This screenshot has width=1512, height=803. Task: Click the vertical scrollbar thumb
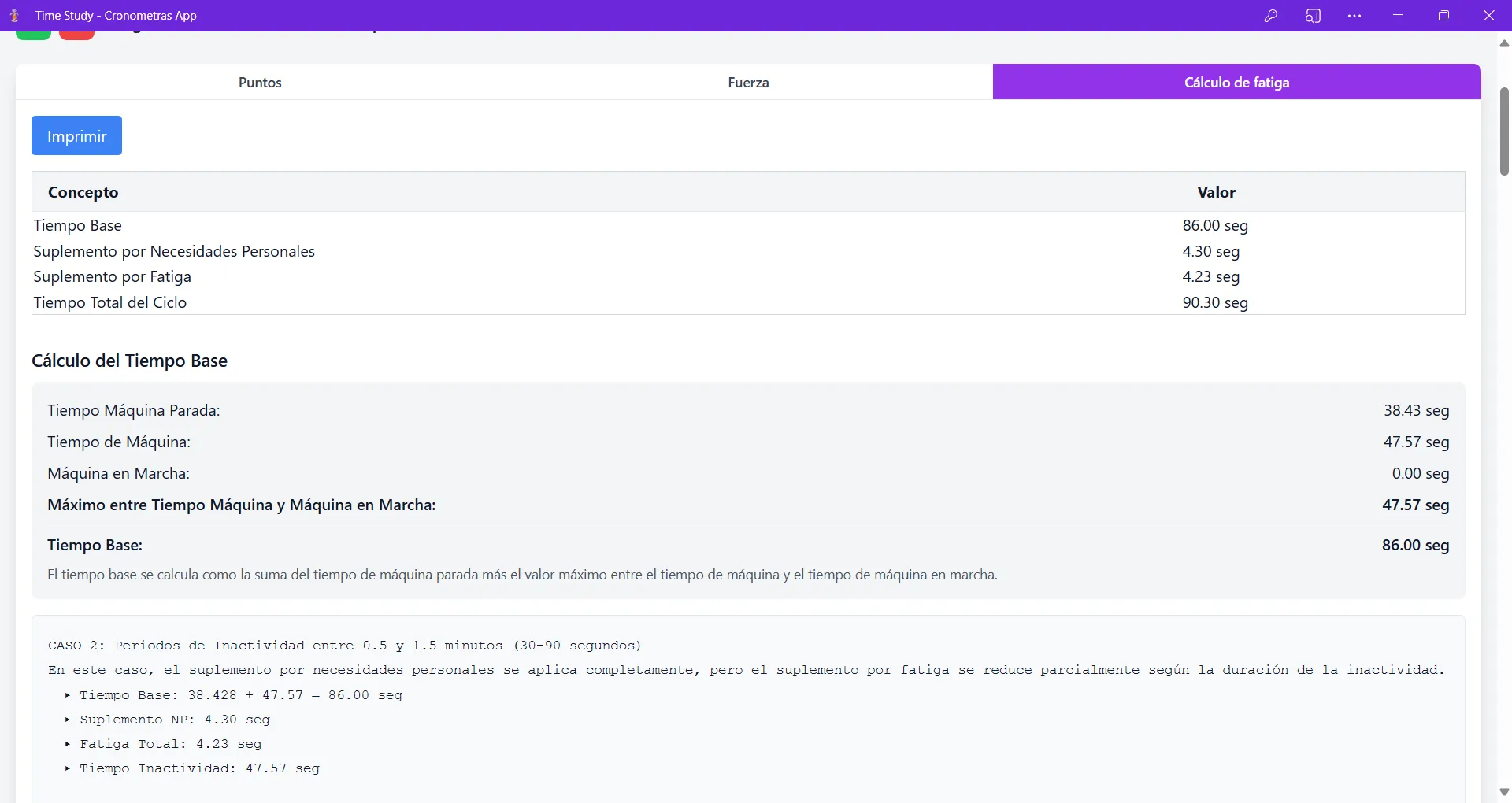coord(1504,131)
